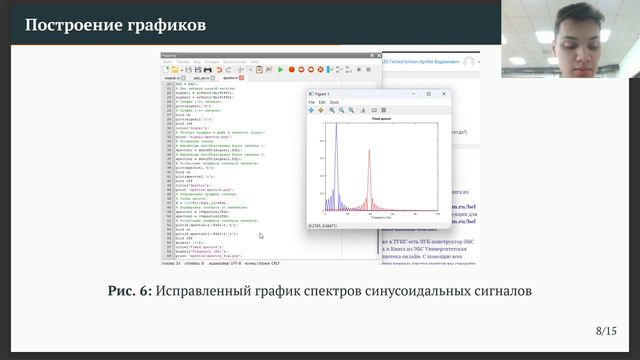Paste from clipboard in the editor toolbar
This screenshot has height=360, width=640.
click(x=259, y=70)
